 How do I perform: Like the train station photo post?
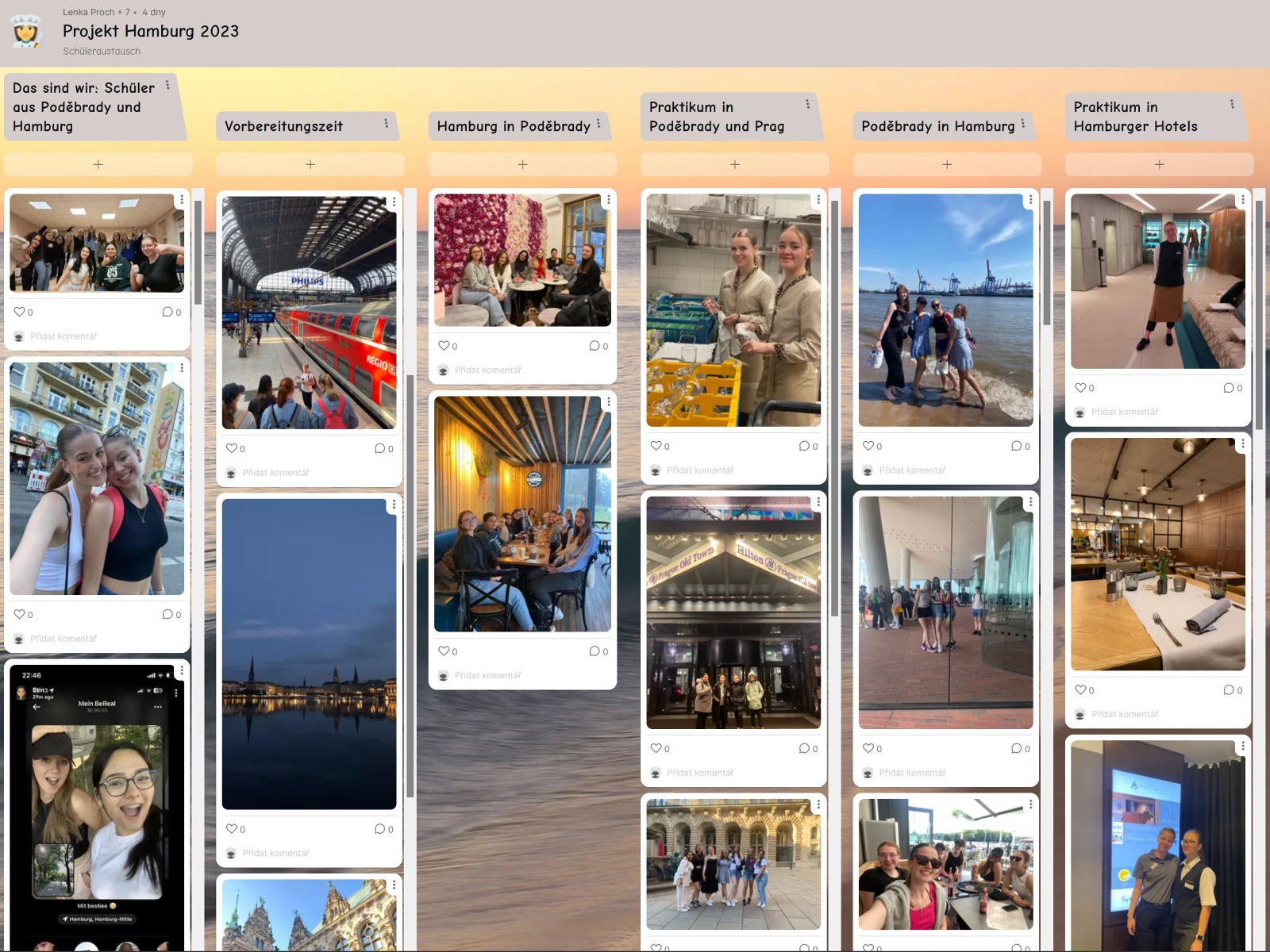point(231,448)
